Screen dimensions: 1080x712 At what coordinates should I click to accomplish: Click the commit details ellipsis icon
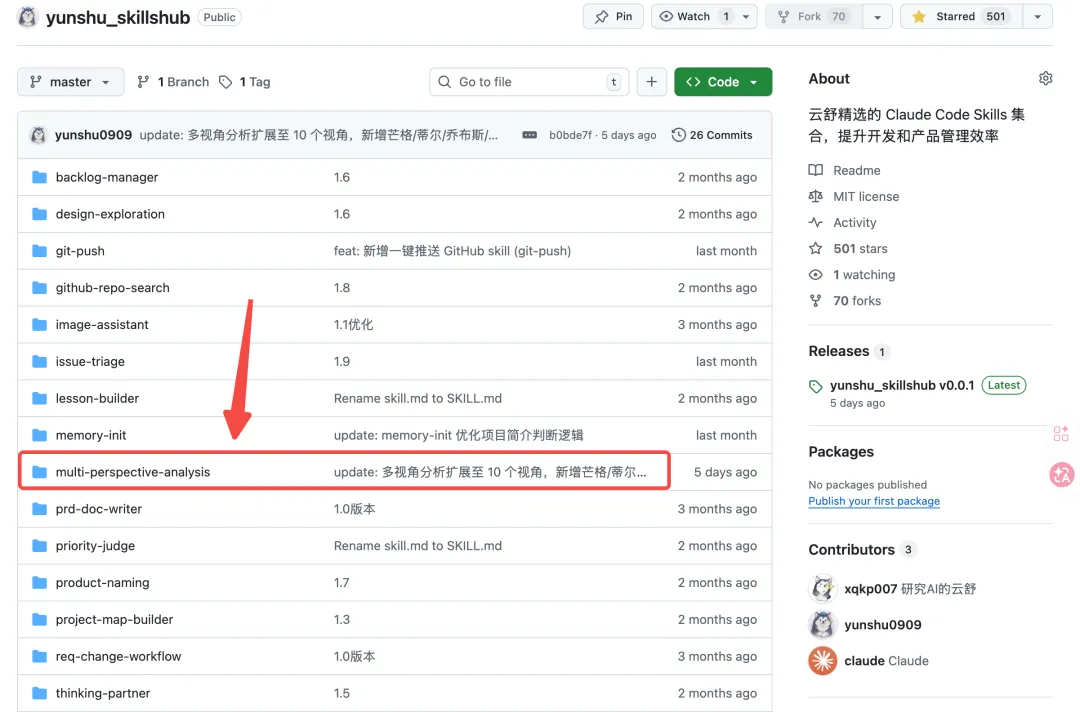coord(529,135)
